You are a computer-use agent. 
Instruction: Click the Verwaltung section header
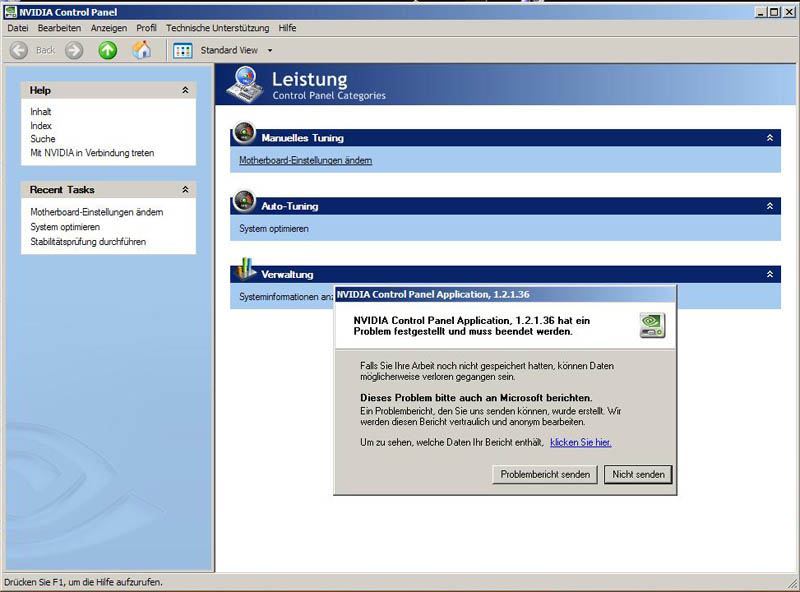(505, 275)
